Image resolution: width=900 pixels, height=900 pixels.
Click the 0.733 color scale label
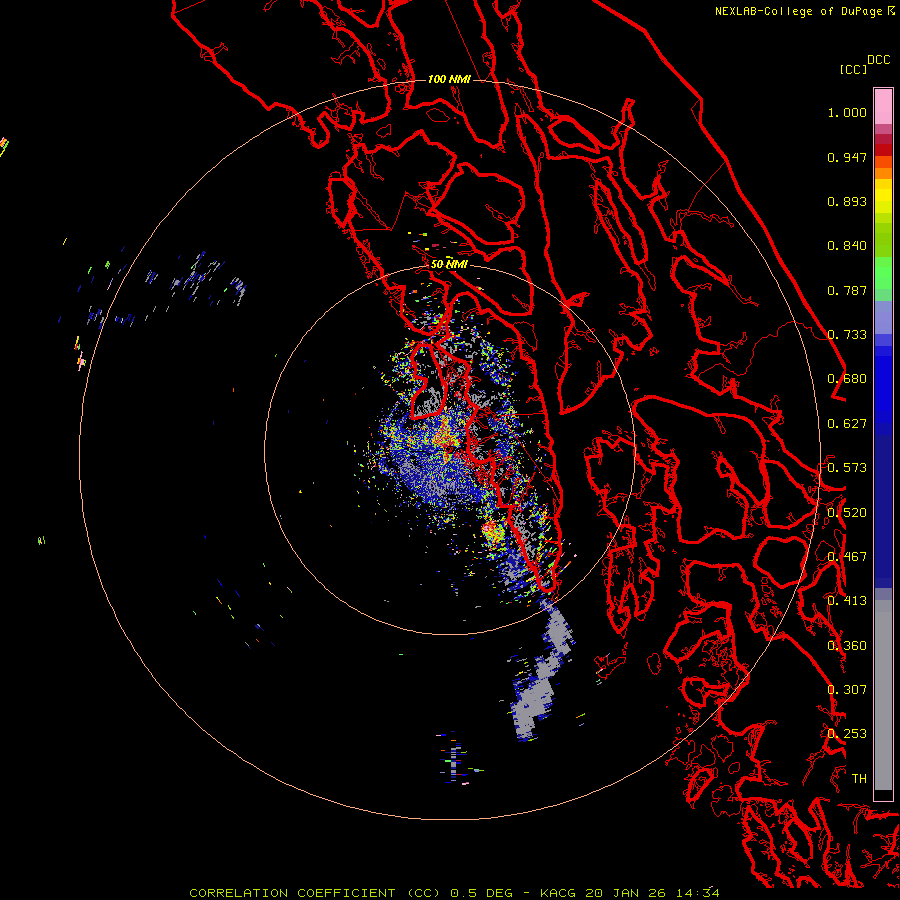(847, 335)
